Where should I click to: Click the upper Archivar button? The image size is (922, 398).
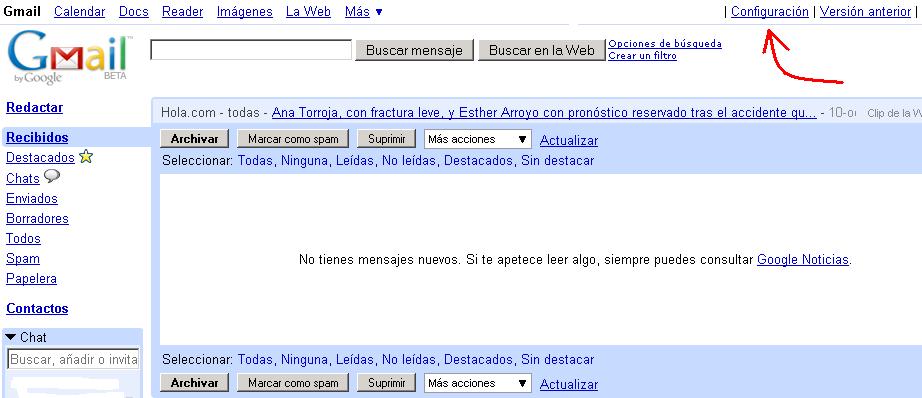coord(194,139)
